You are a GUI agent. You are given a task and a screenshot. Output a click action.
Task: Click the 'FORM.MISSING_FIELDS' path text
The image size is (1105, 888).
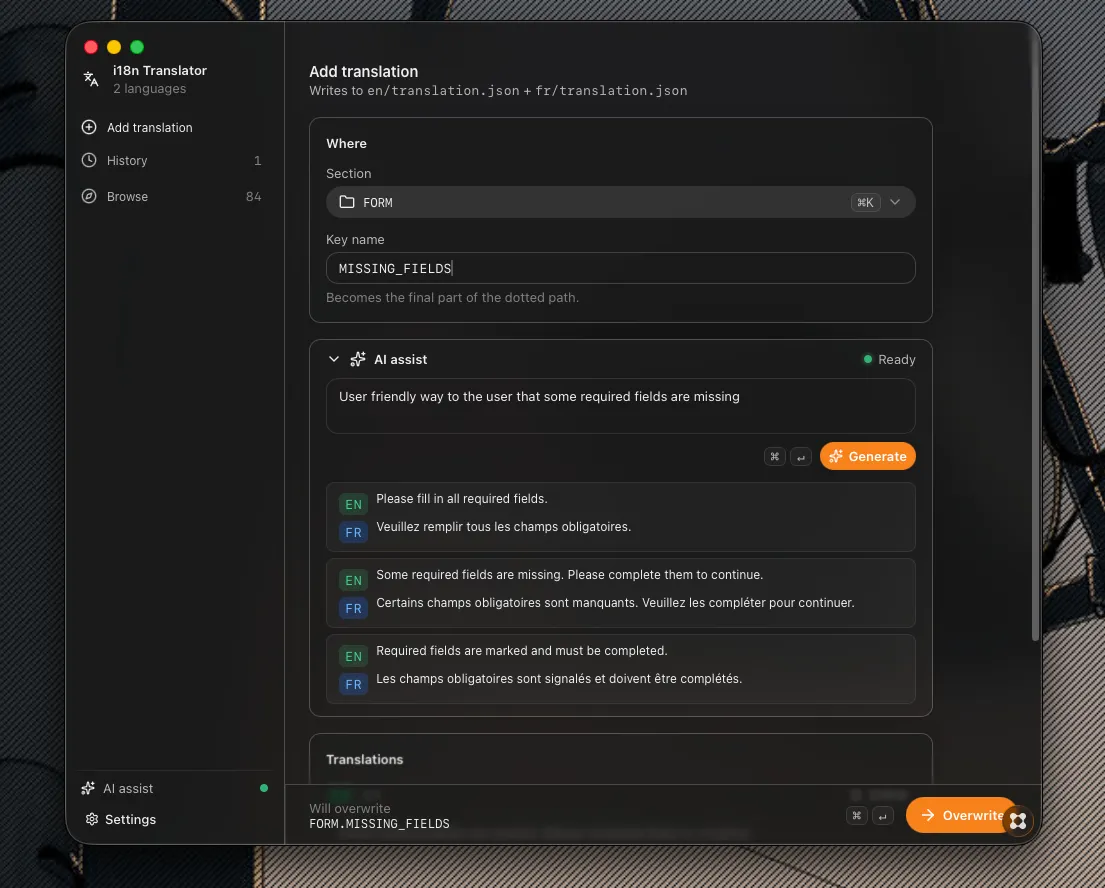(379, 824)
